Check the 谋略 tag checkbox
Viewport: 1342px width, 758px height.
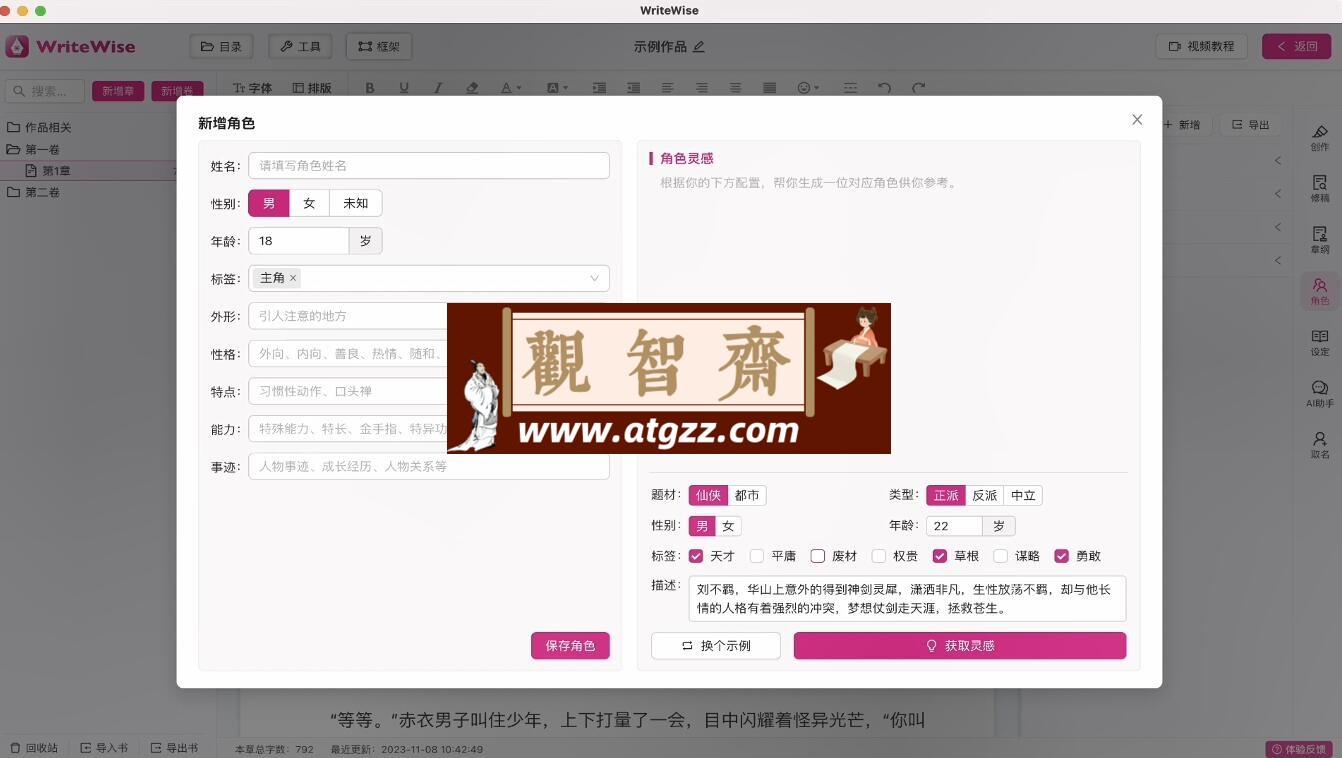click(x=1001, y=556)
